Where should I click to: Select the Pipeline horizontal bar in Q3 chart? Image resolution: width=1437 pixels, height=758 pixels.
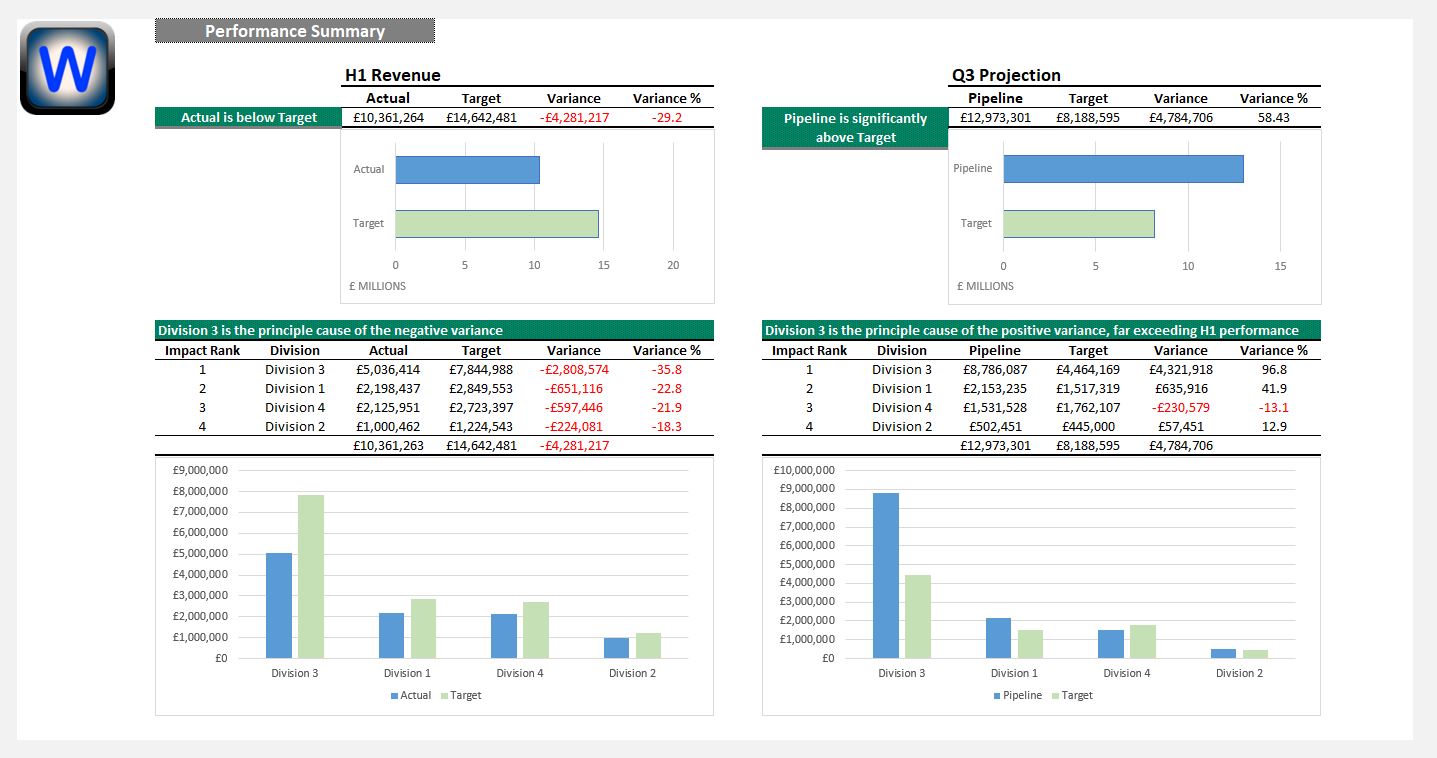(x=1123, y=169)
